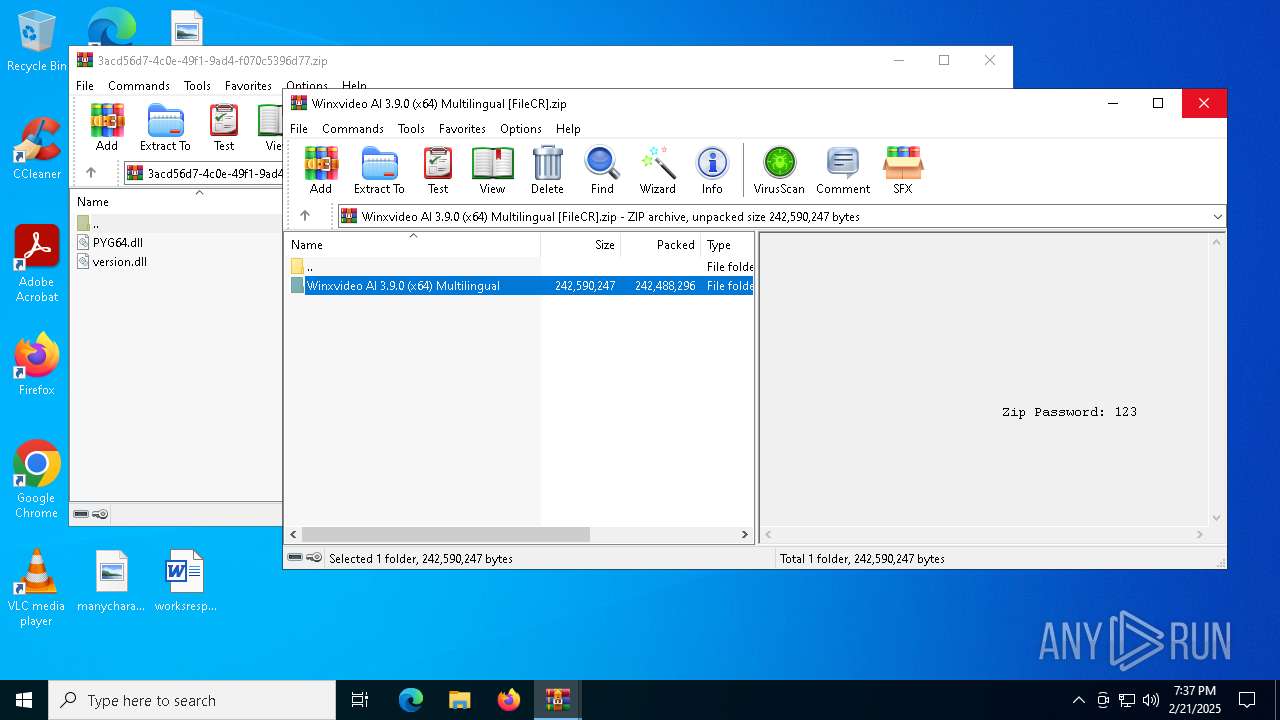This screenshot has width=1280, height=720.
Task: Open Recycle Bin on desktop
Action: tap(36, 41)
